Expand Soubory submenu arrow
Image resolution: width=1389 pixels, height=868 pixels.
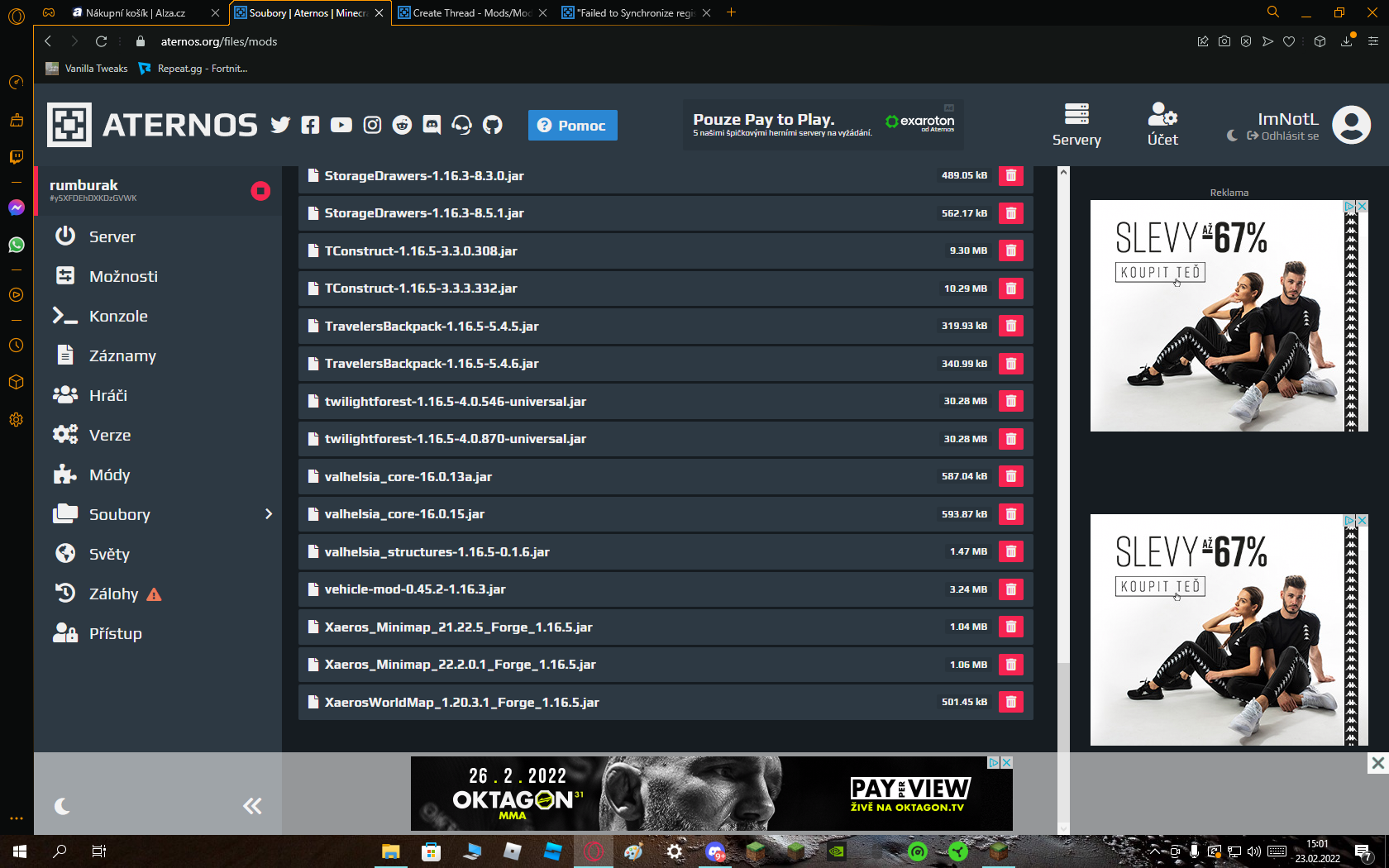pyautogui.click(x=268, y=514)
